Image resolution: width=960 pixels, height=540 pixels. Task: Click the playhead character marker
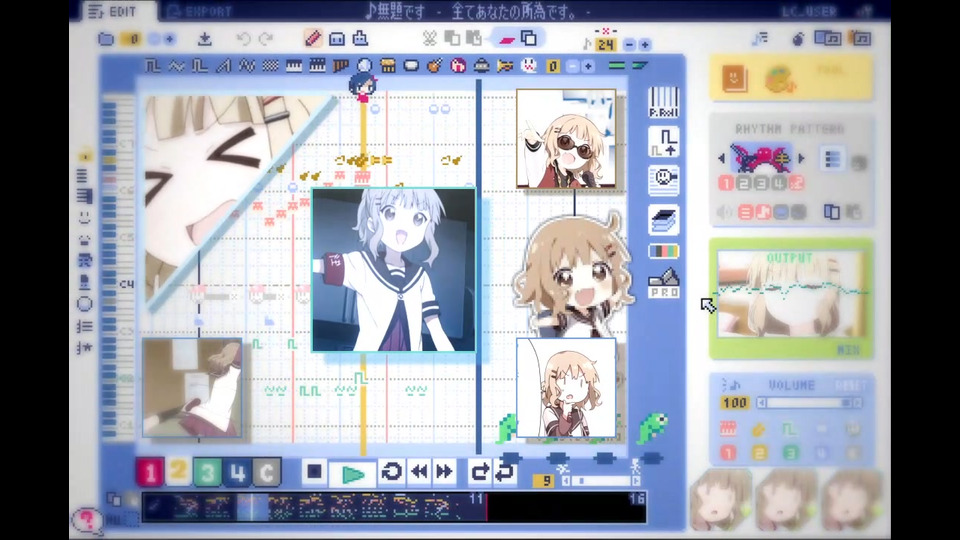(x=363, y=86)
